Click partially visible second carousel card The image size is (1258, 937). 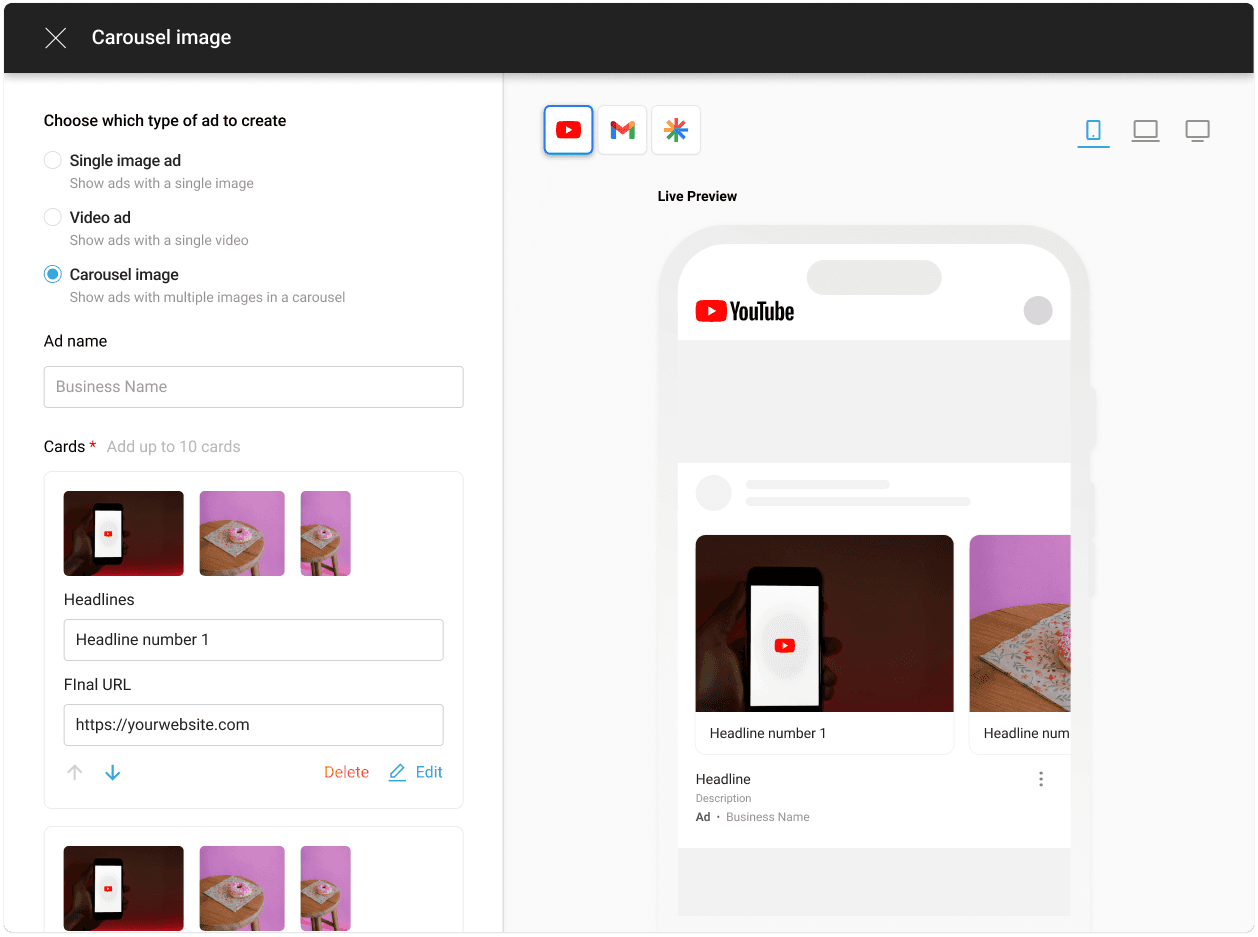1020,644
